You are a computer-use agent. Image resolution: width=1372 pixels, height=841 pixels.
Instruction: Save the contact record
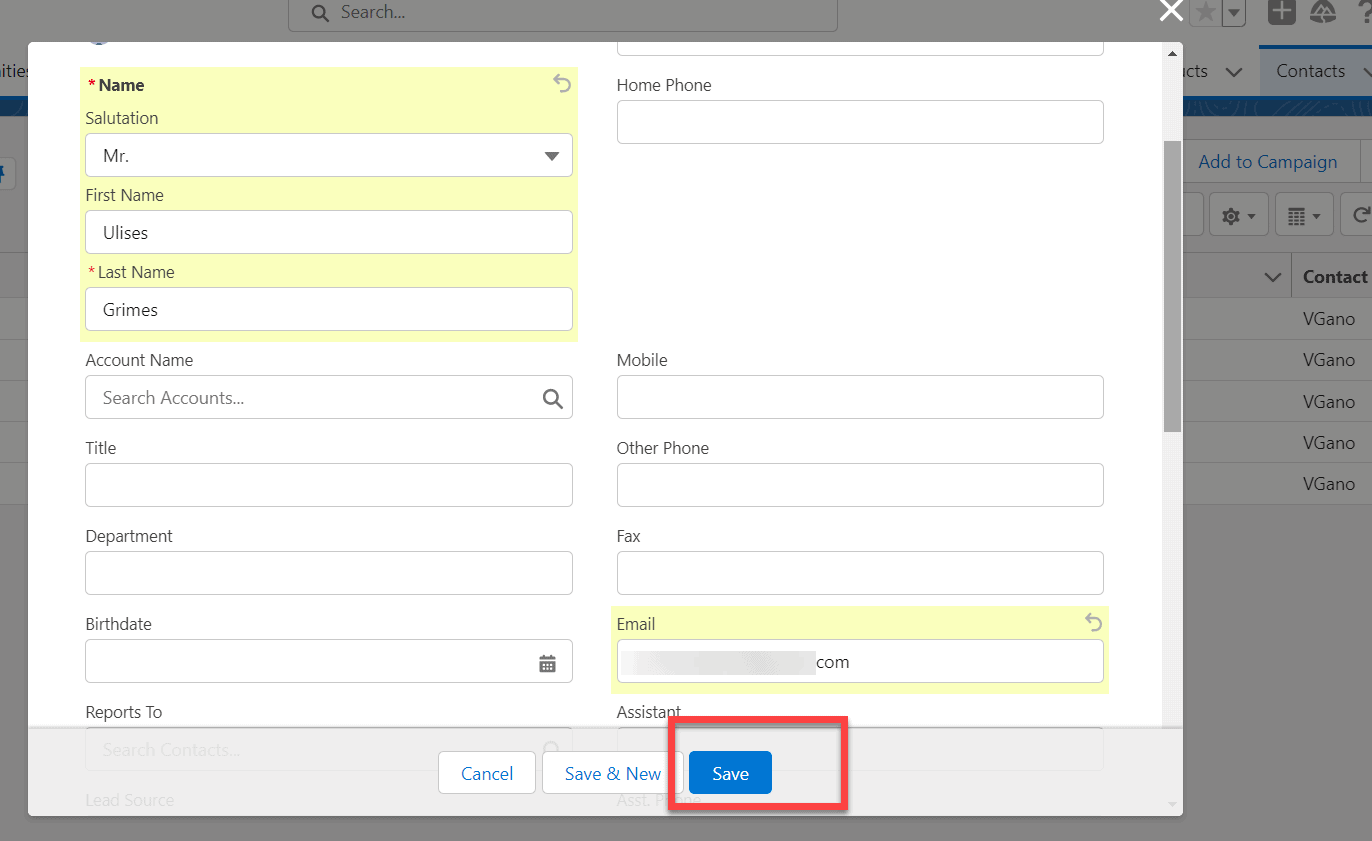tap(729, 773)
